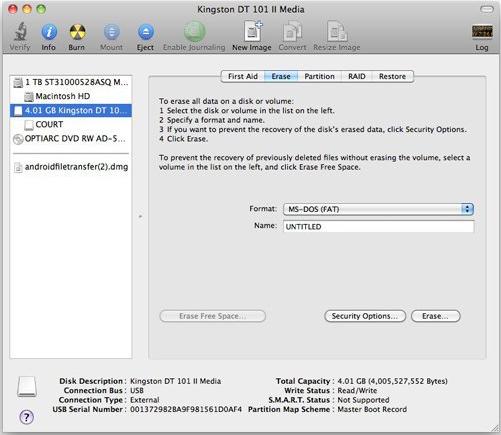Click Master Boot Record scheme text
The width and height of the screenshot is (501, 435).
(372, 409)
